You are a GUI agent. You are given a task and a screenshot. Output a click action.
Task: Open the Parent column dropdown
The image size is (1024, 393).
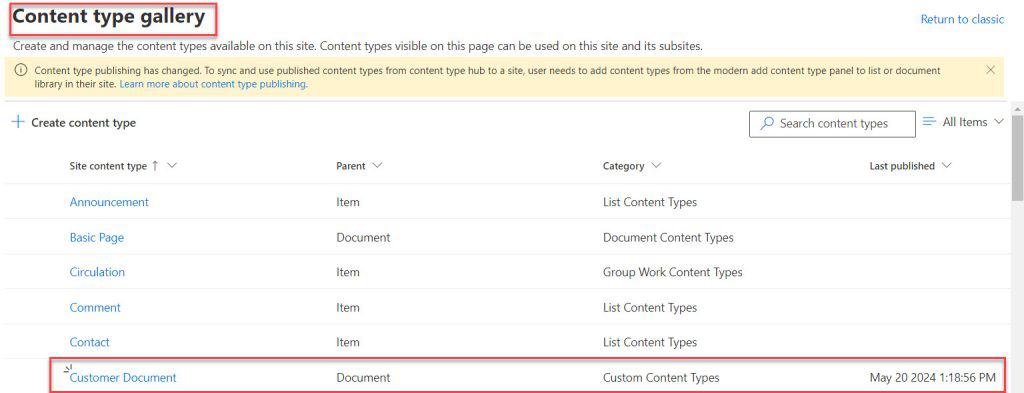coord(377,166)
